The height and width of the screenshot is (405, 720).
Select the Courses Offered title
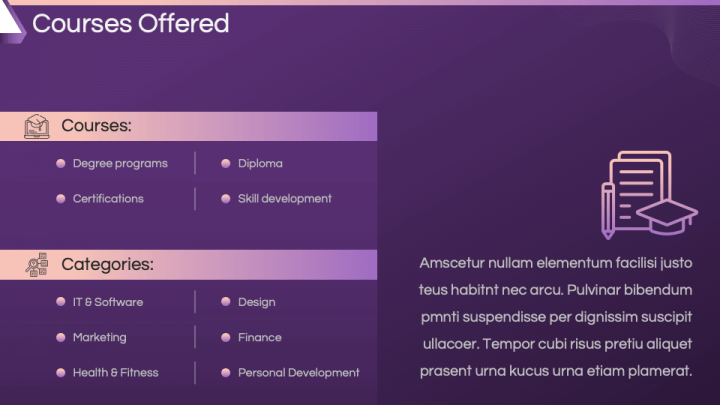pos(131,23)
